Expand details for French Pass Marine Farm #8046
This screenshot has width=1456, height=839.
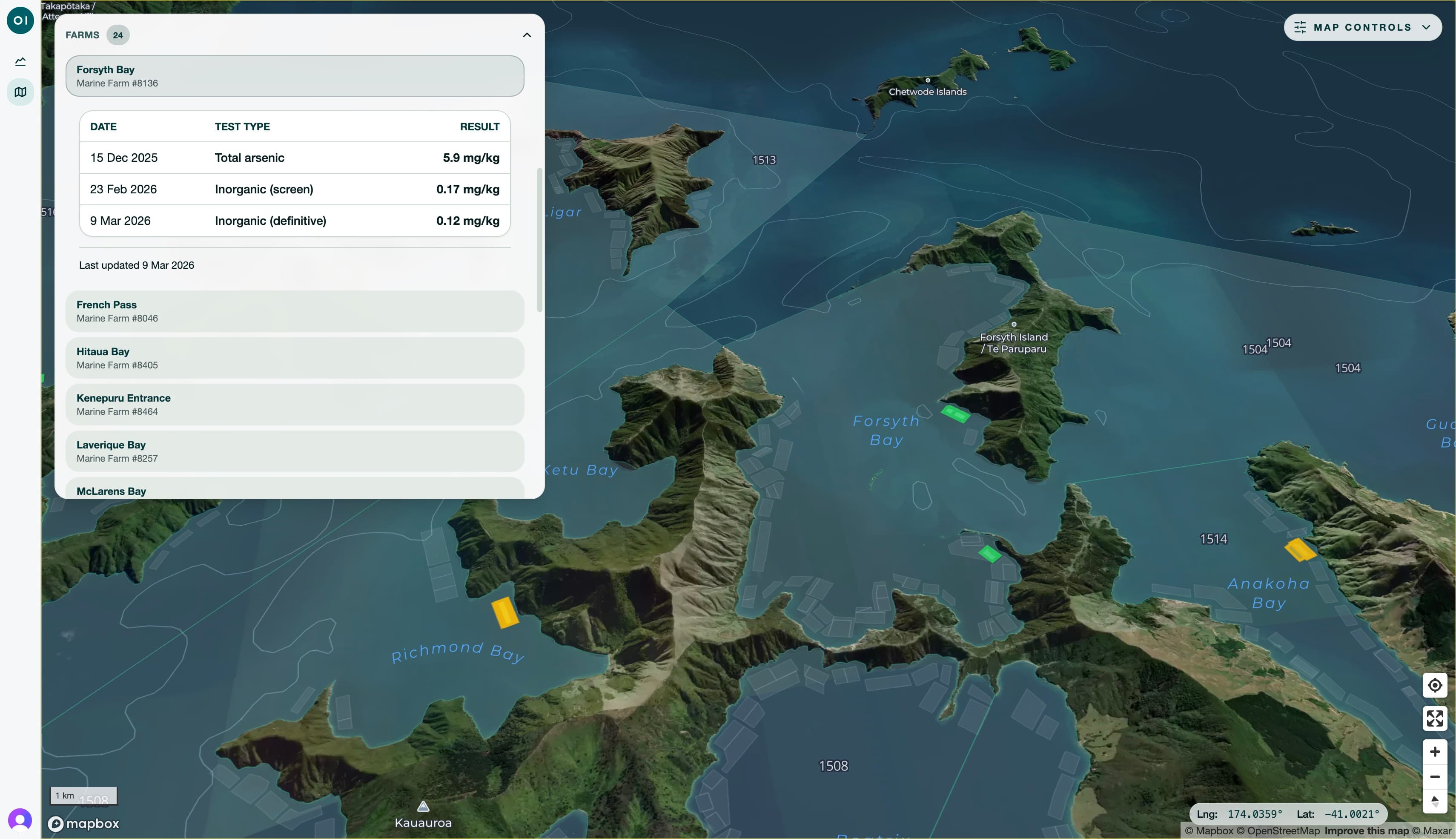click(294, 310)
